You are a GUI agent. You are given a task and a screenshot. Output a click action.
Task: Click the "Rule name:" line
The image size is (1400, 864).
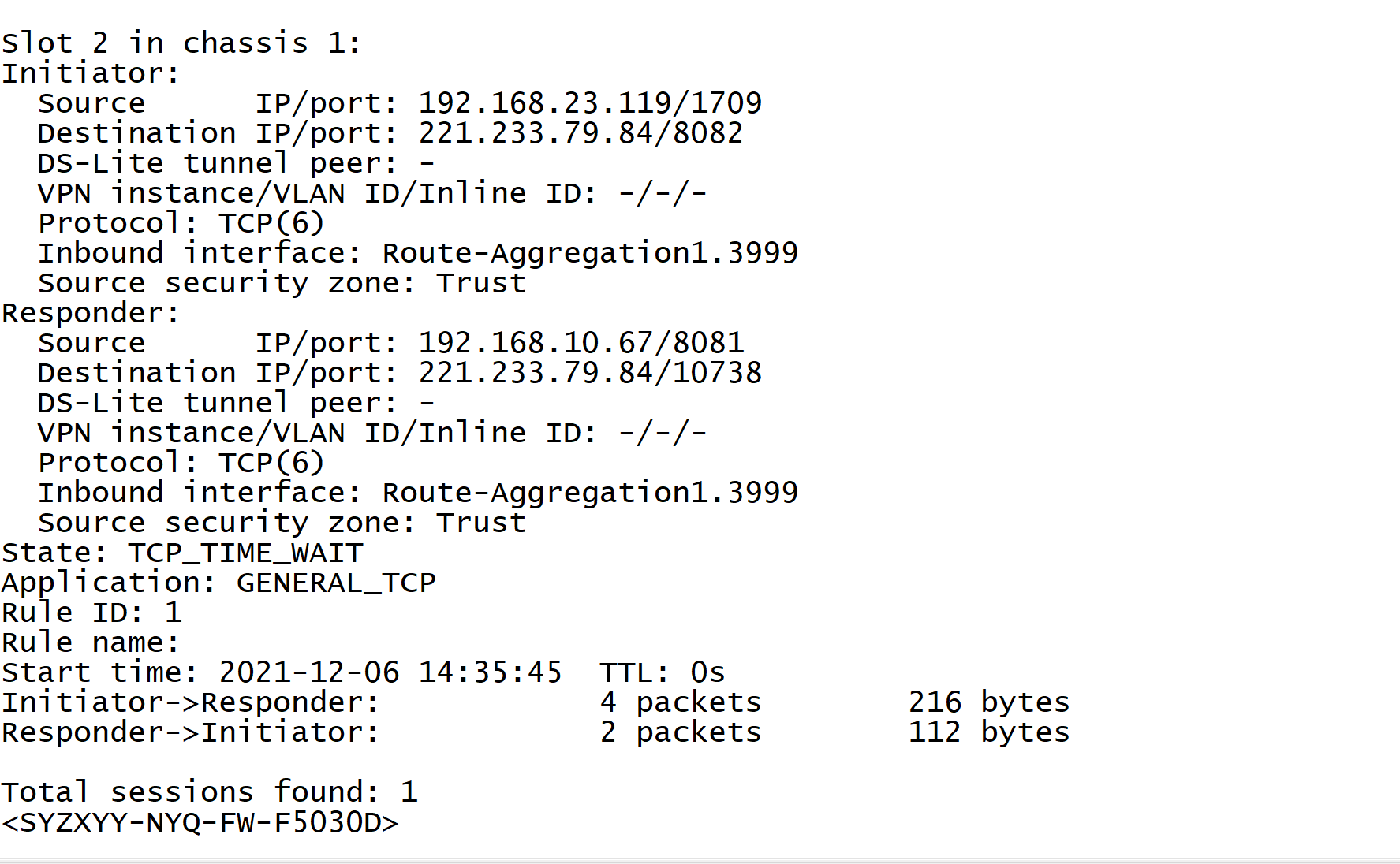pyautogui.click(x=91, y=642)
